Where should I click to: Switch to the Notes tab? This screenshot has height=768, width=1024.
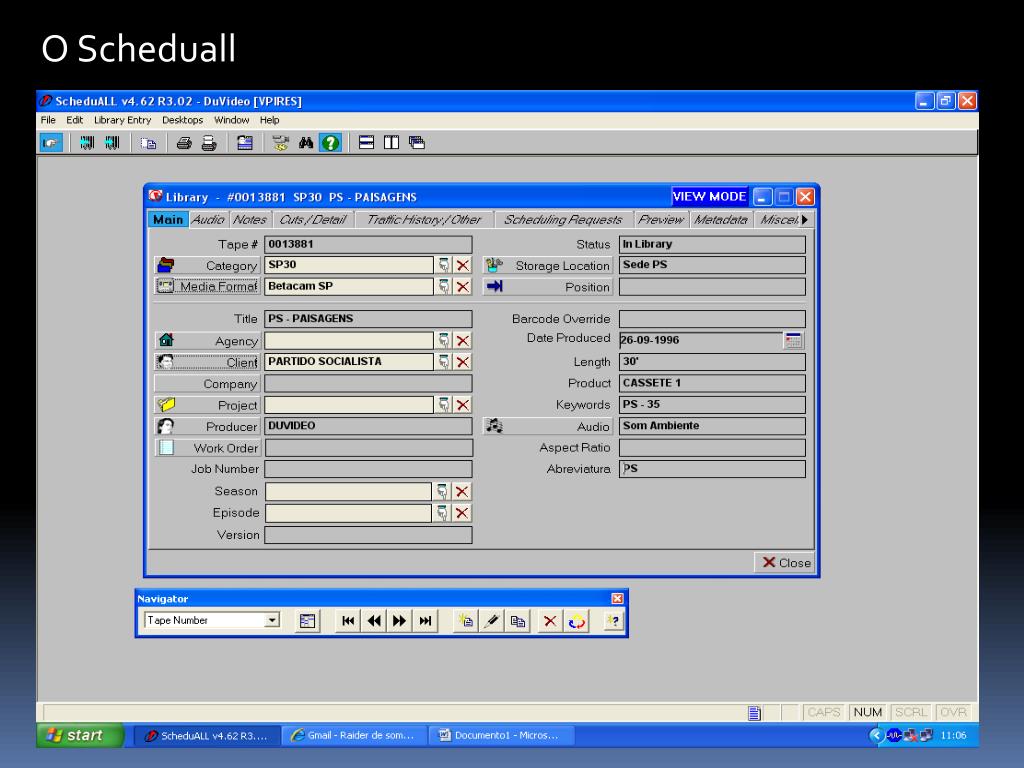point(249,220)
